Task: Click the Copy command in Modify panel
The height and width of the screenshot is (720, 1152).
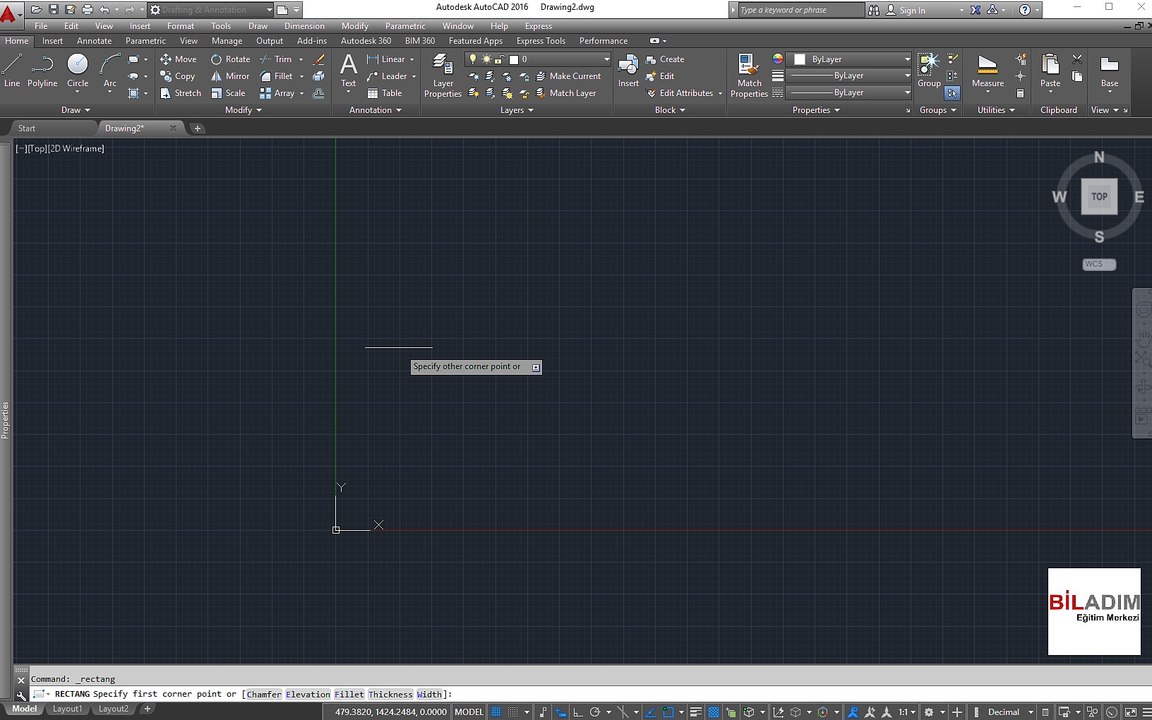Action: point(178,76)
